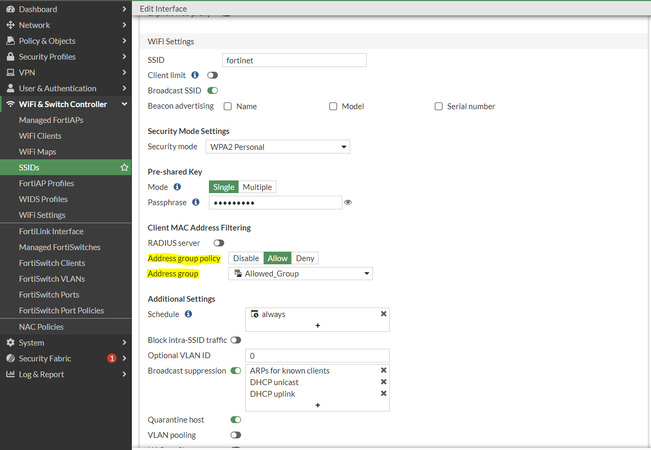Collapse the WiFi & Switch Controller menu
Screen dimensions: 651x450
point(124,104)
